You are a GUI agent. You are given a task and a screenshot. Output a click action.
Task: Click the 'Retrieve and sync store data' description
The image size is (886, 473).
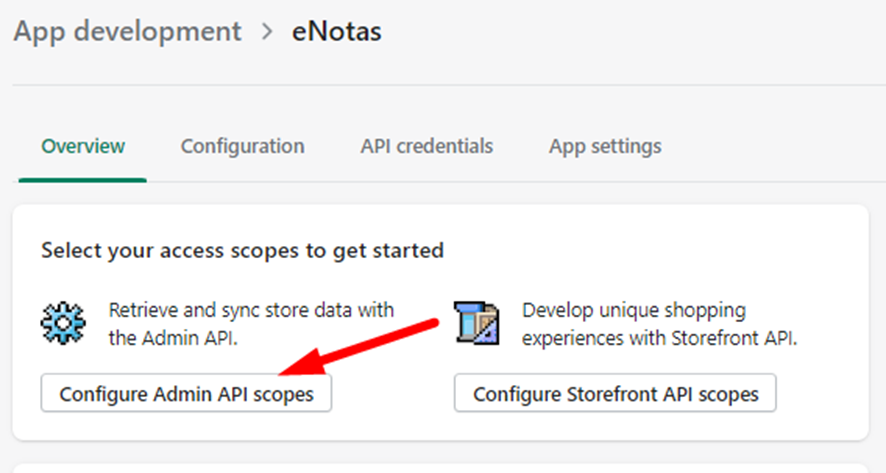tap(251, 324)
